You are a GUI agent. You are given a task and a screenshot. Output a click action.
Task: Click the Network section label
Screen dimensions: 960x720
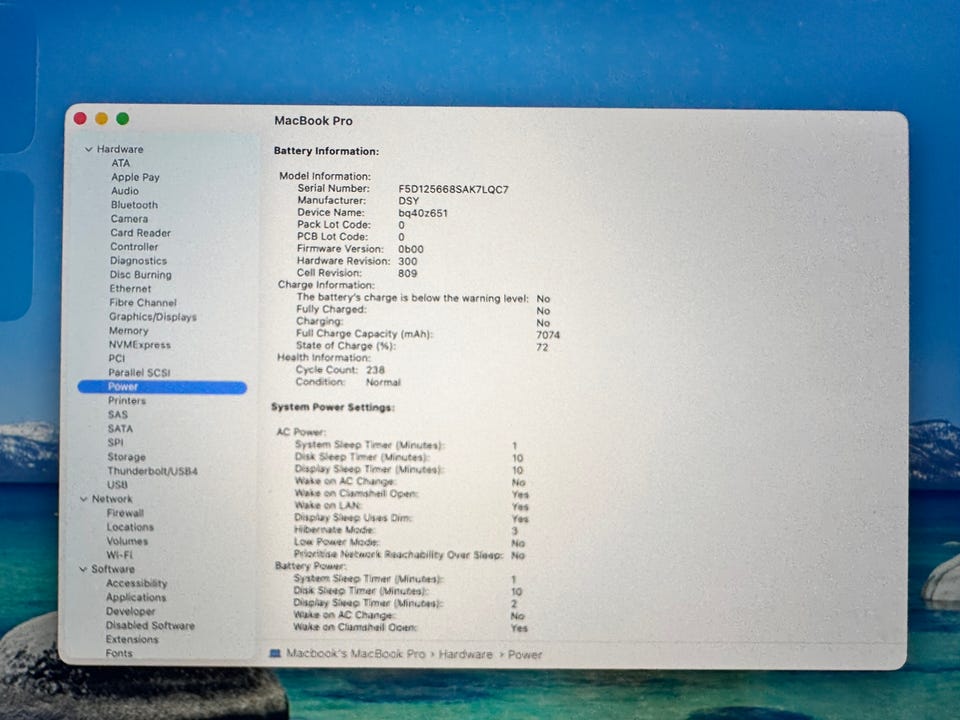112,499
